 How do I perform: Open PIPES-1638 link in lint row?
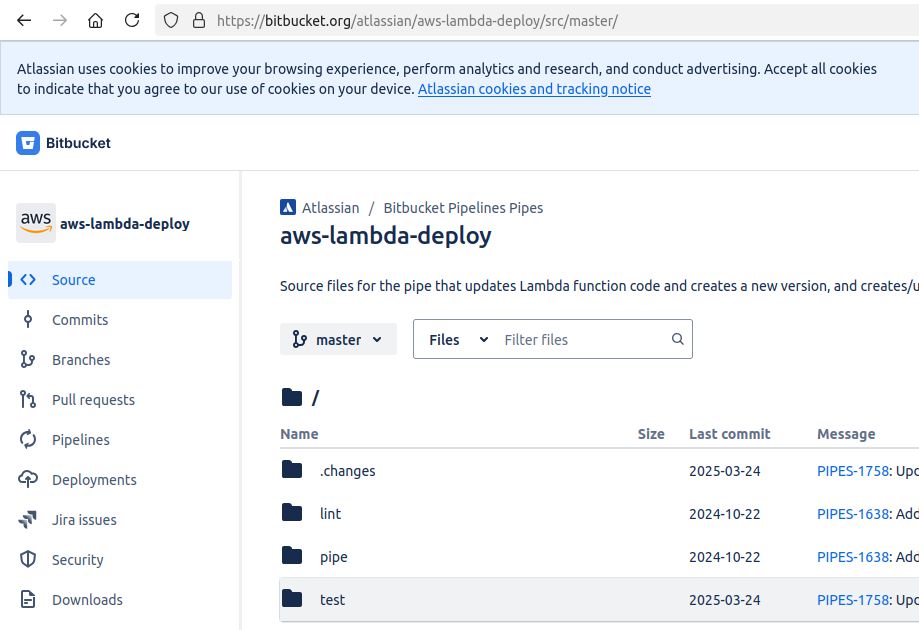(x=853, y=513)
